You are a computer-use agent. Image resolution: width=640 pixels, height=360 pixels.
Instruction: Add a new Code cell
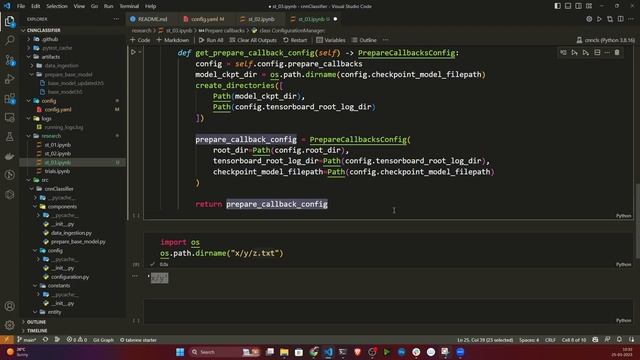pos(140,40)
